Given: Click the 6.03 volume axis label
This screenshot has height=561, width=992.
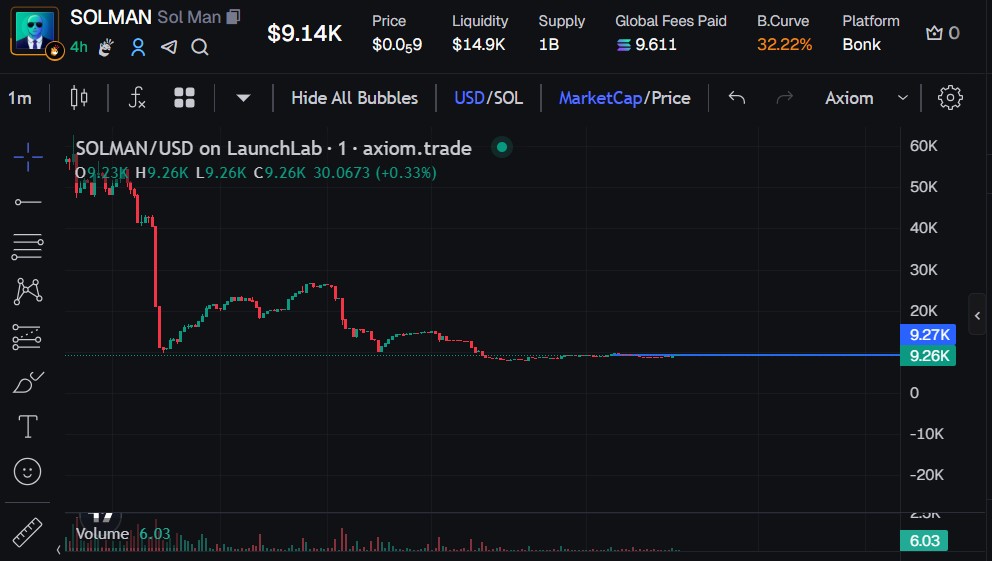Looking at the screenshot, I should coord(924,541).
